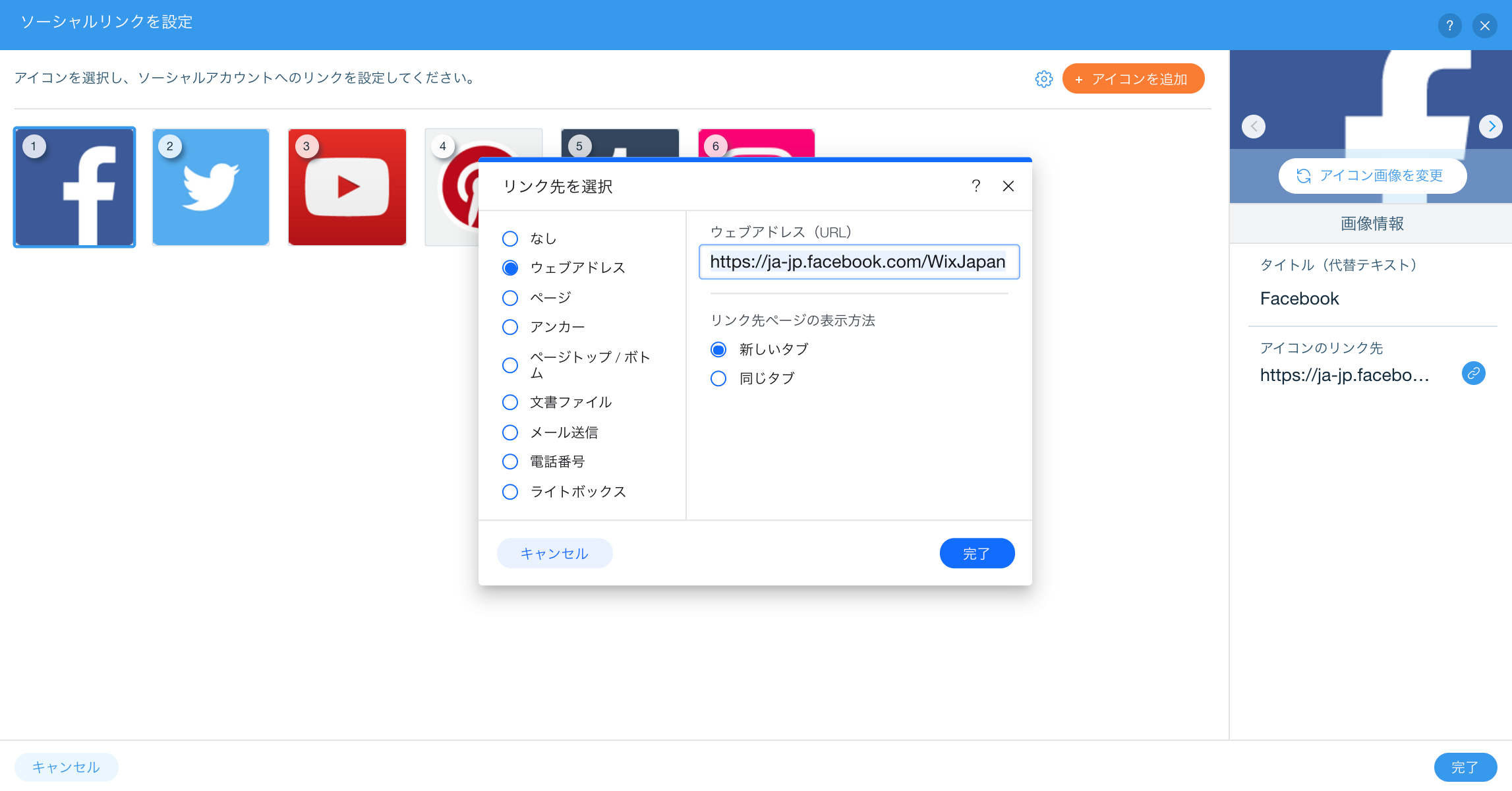This screenshot has width=1512, height=791.
Task: Close the リンク先を選択 dialog
Action: tap(1008, 187)
